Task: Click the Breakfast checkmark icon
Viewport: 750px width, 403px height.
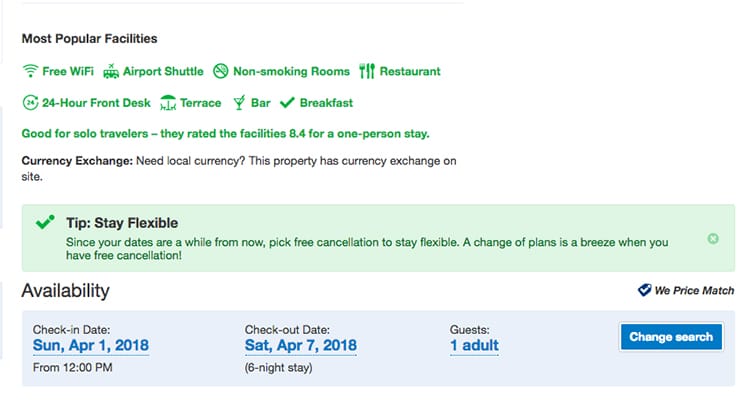Action: [287, 102]
